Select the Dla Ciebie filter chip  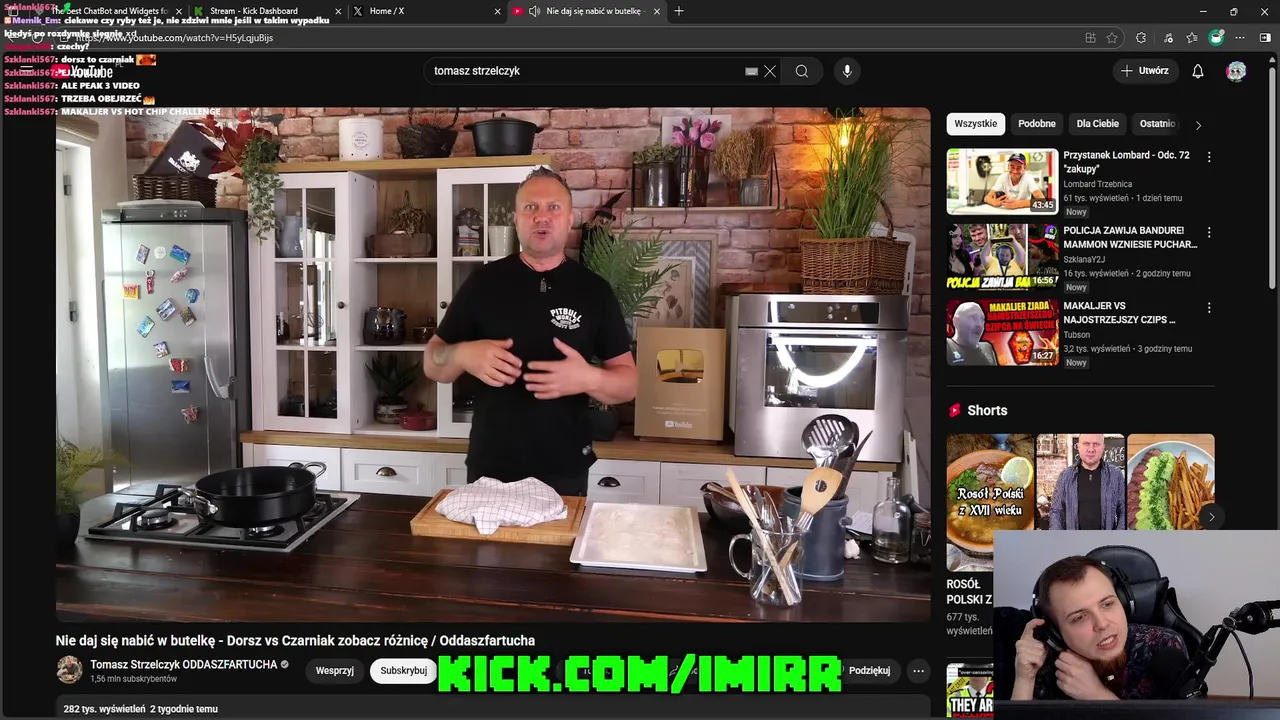click(x=1098, y=124)
